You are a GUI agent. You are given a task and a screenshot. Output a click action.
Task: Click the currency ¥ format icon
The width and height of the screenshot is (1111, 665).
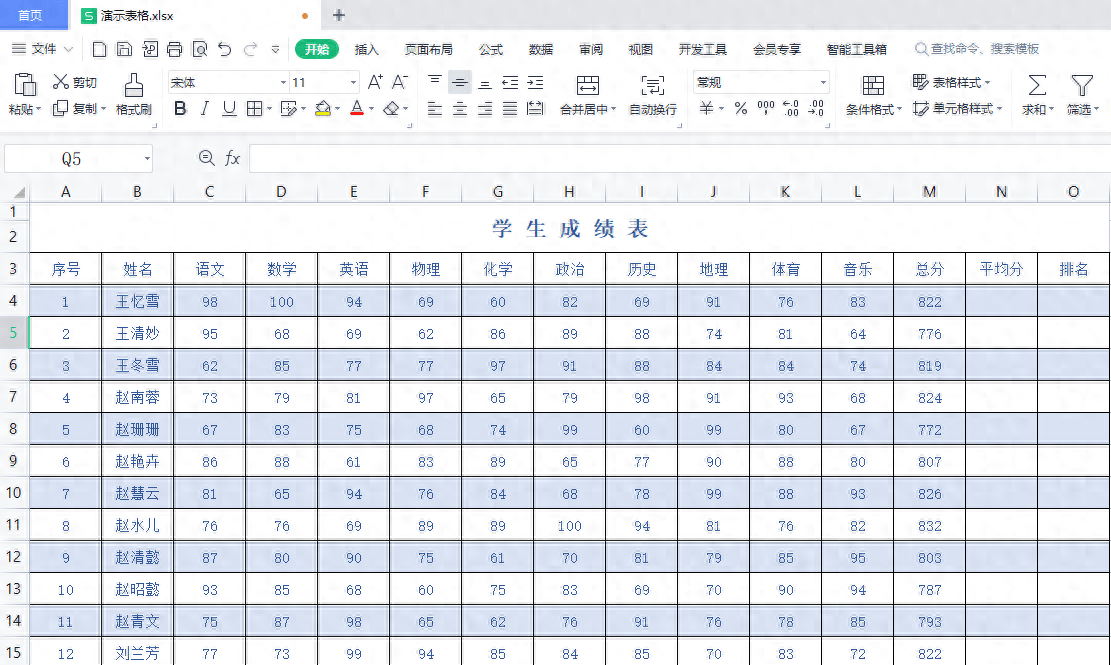tap(706, 108)
